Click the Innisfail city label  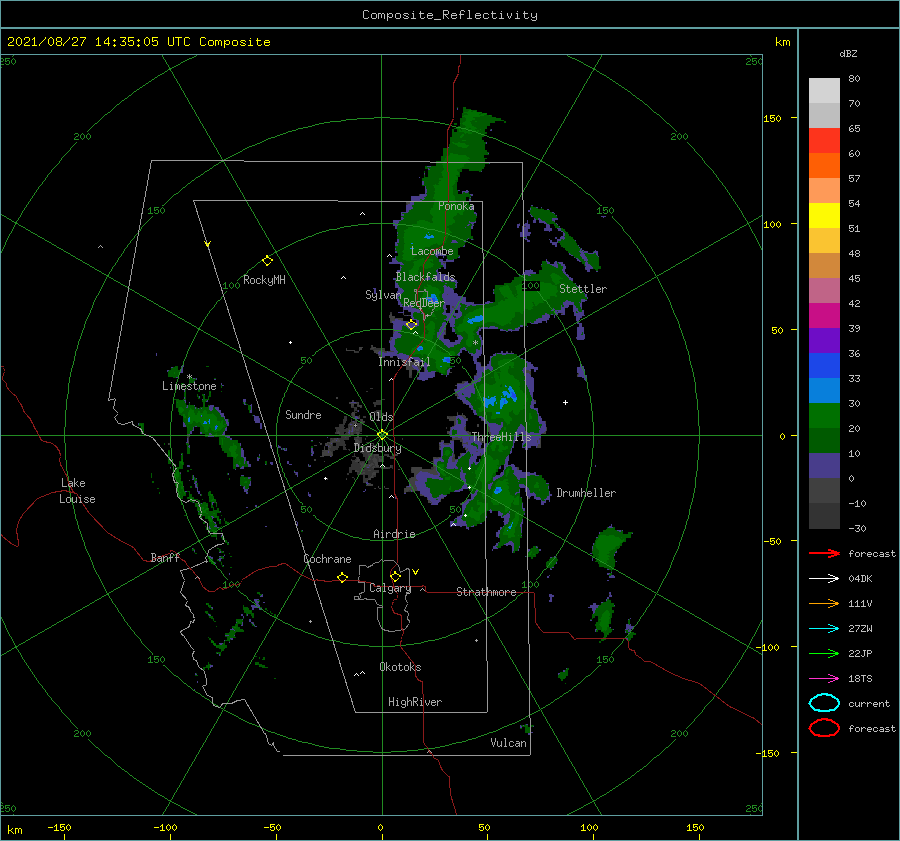pos(404,362)
